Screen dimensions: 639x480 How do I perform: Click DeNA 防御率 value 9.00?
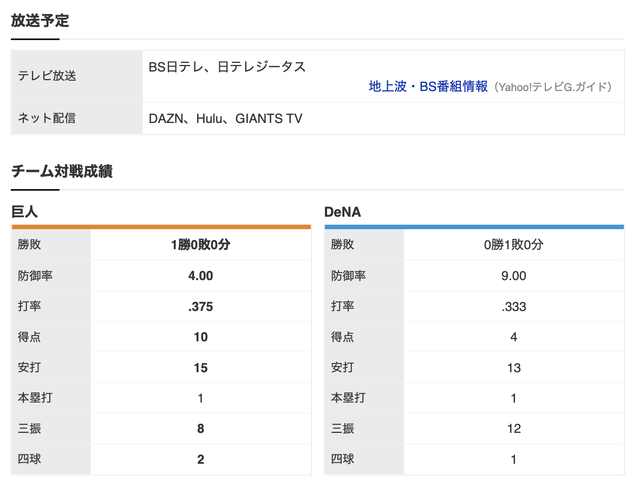[x=513, y=276]
